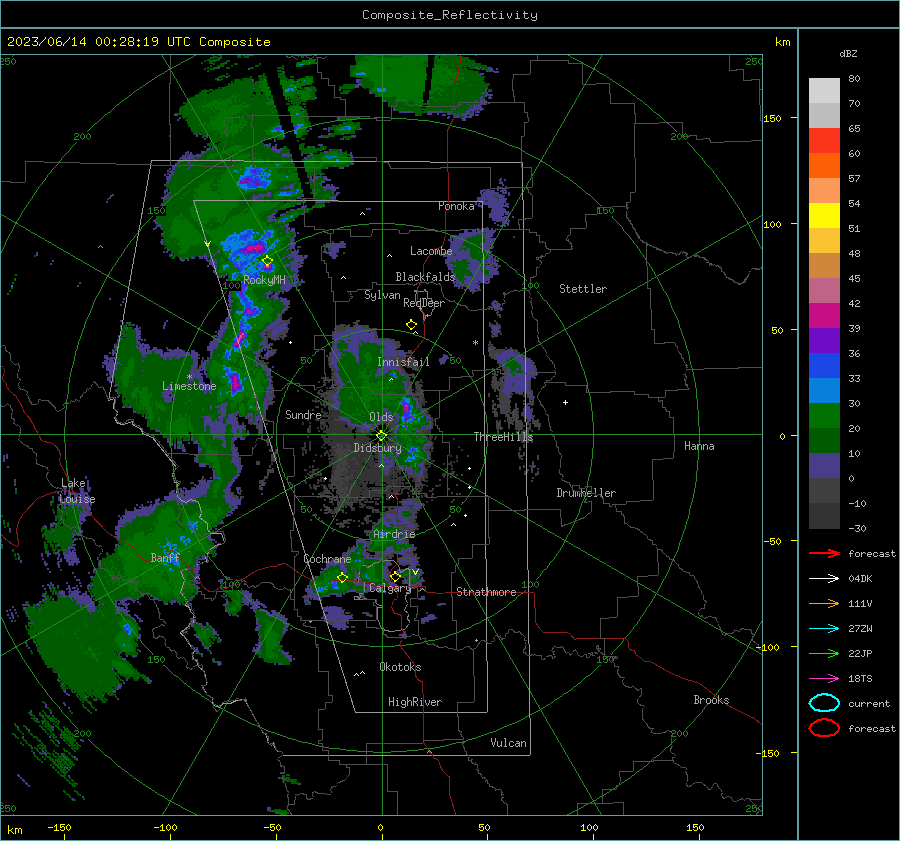Click the magenta storm core above RockyMH
This screenshot has width=900, height=841.
[253, 247]
